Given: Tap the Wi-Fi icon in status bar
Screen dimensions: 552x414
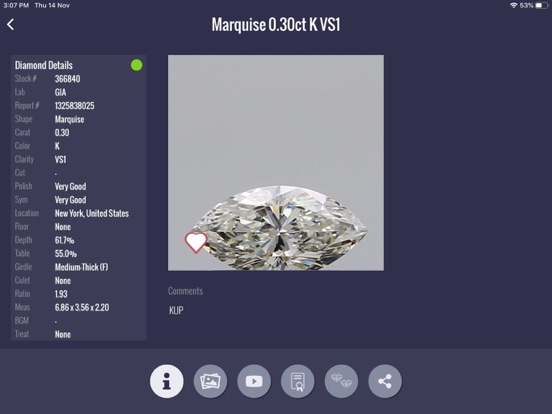Looking at the screenshot, I should coord(513,5).
